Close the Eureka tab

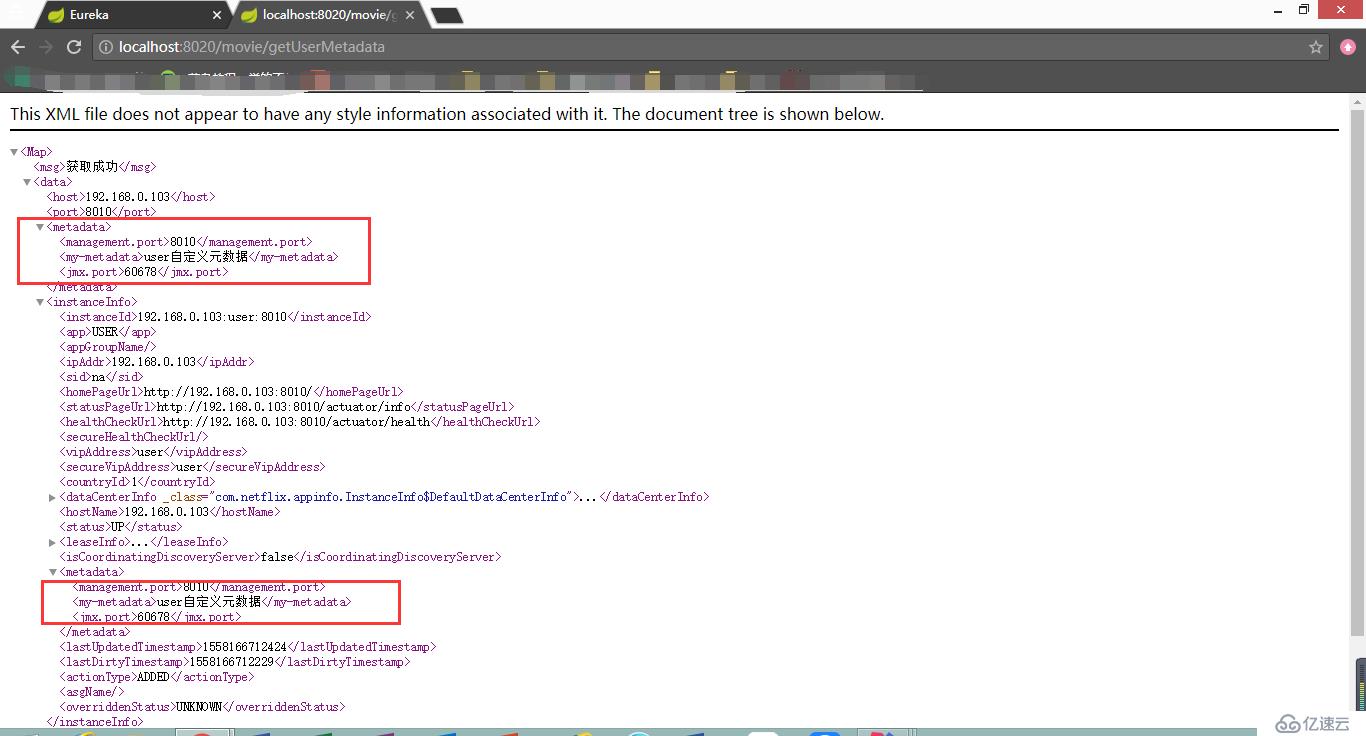(218, 15)
